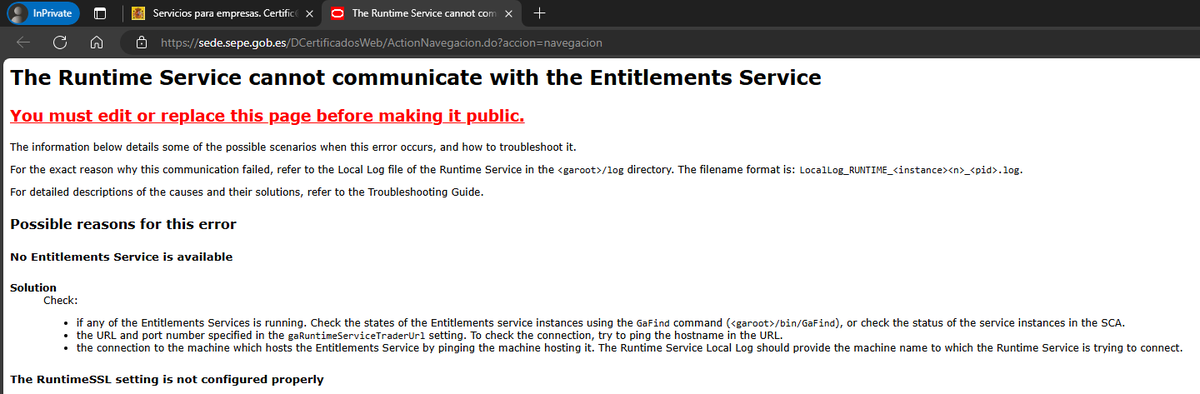
Task: Click the LocalLog_RUNTIME filename format text
Action: [911, 170]
